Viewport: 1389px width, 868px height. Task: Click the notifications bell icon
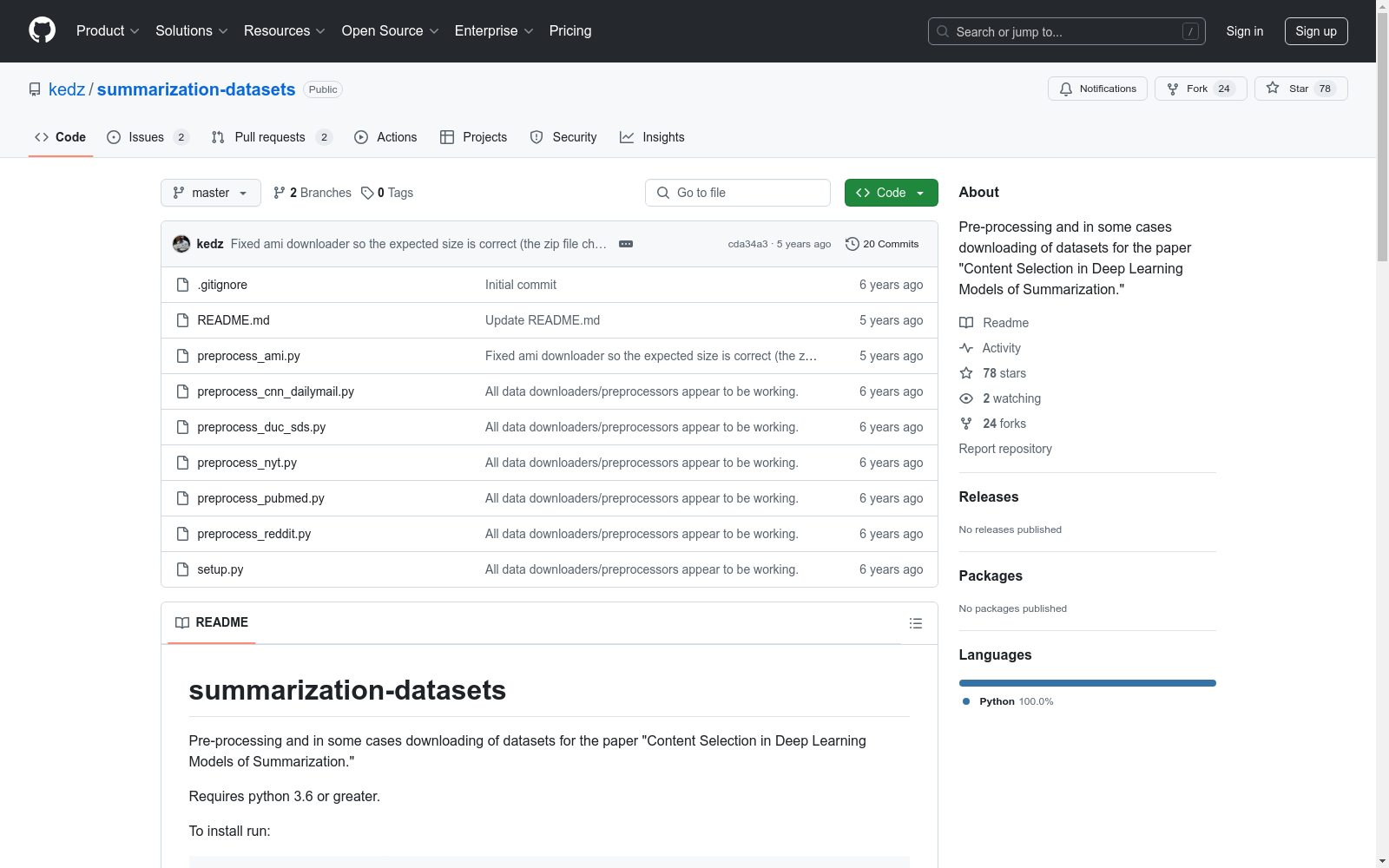1066,89
